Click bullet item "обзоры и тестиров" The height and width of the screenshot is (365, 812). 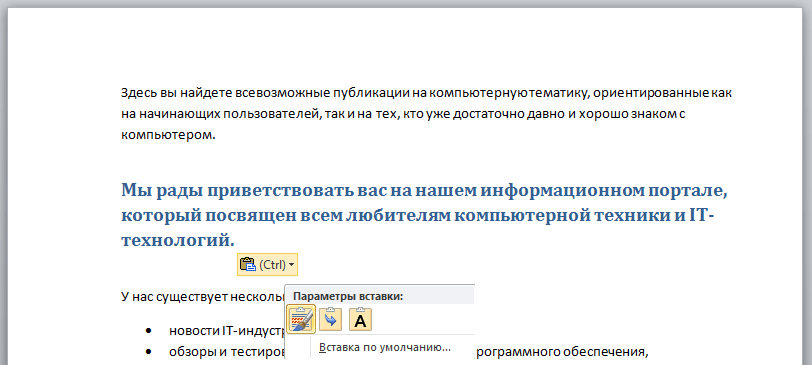point(227,352)
